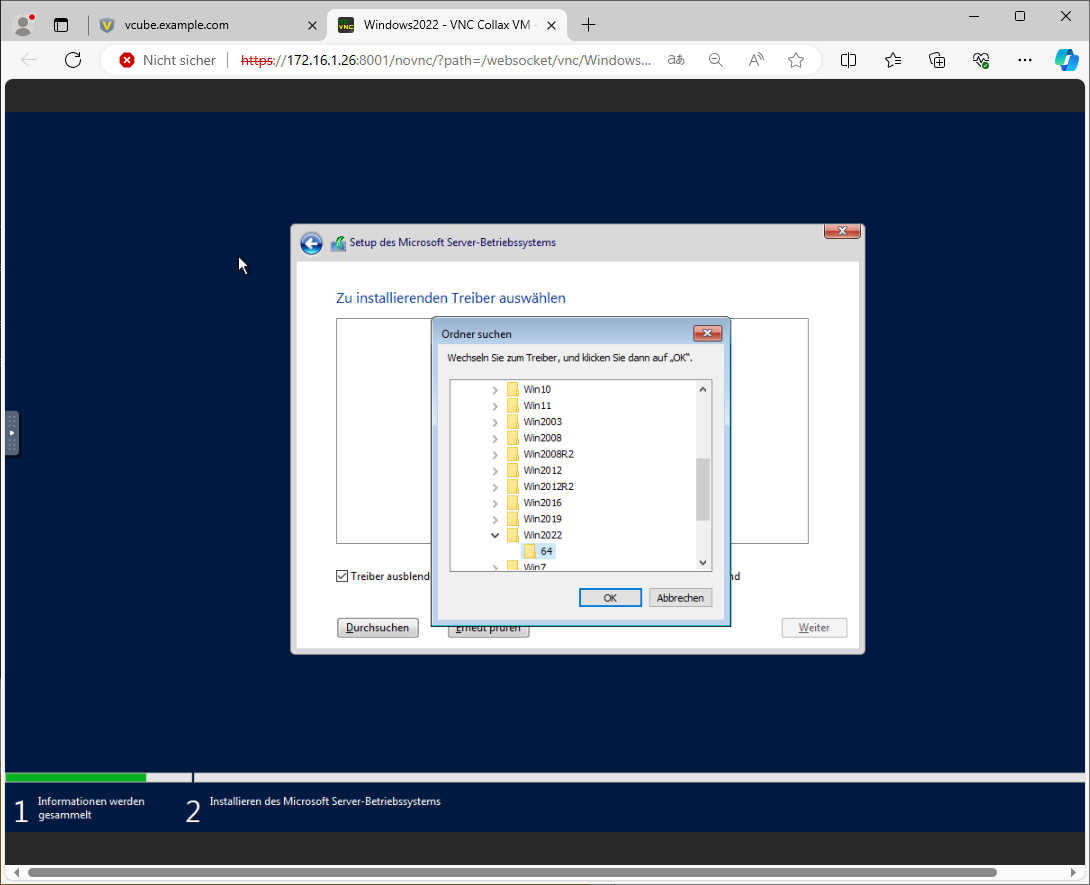Select the Win2012R2 folder name
Screen dimensions: 1090x885
548,487
